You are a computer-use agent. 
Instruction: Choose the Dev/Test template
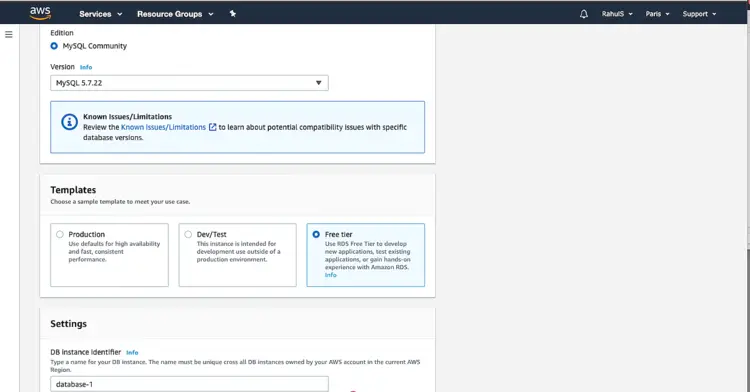[x=237, y=255]
